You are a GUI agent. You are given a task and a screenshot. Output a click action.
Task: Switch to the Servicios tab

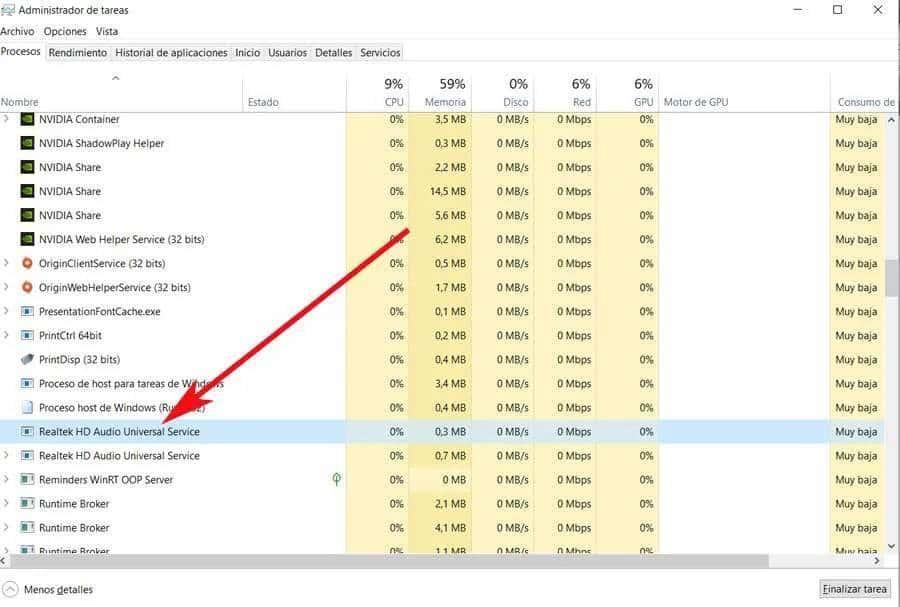[x=378, y=52]
